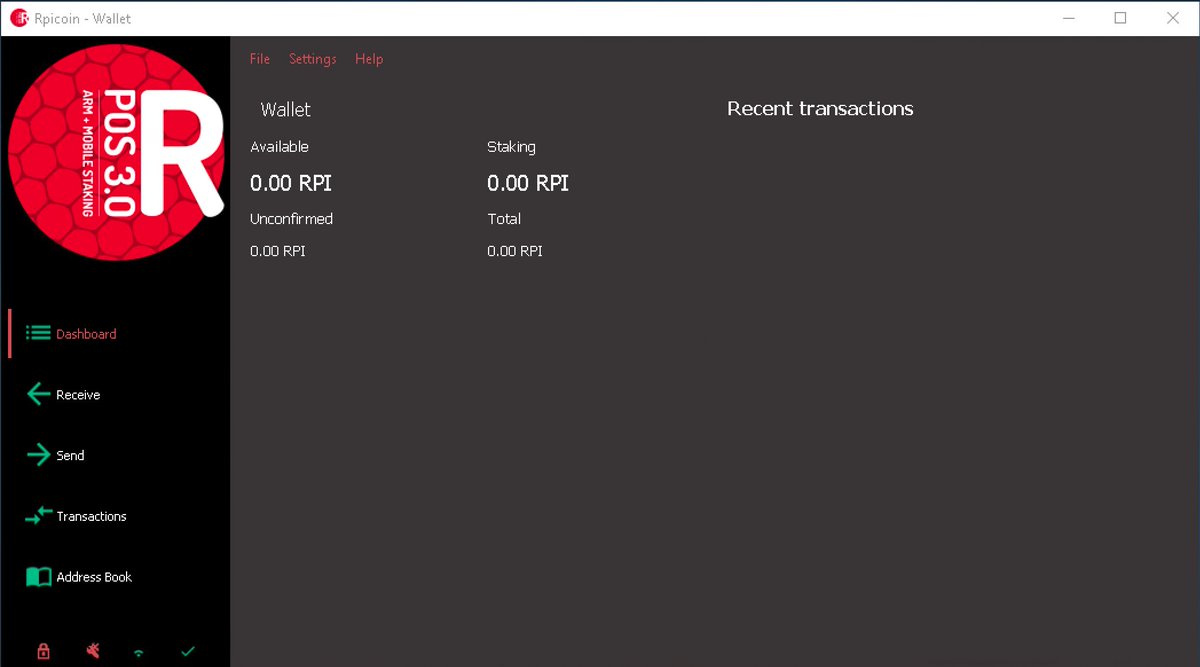Open Receive via its left-arrow icon
The image size is (1200, 667).
point(38,394)
